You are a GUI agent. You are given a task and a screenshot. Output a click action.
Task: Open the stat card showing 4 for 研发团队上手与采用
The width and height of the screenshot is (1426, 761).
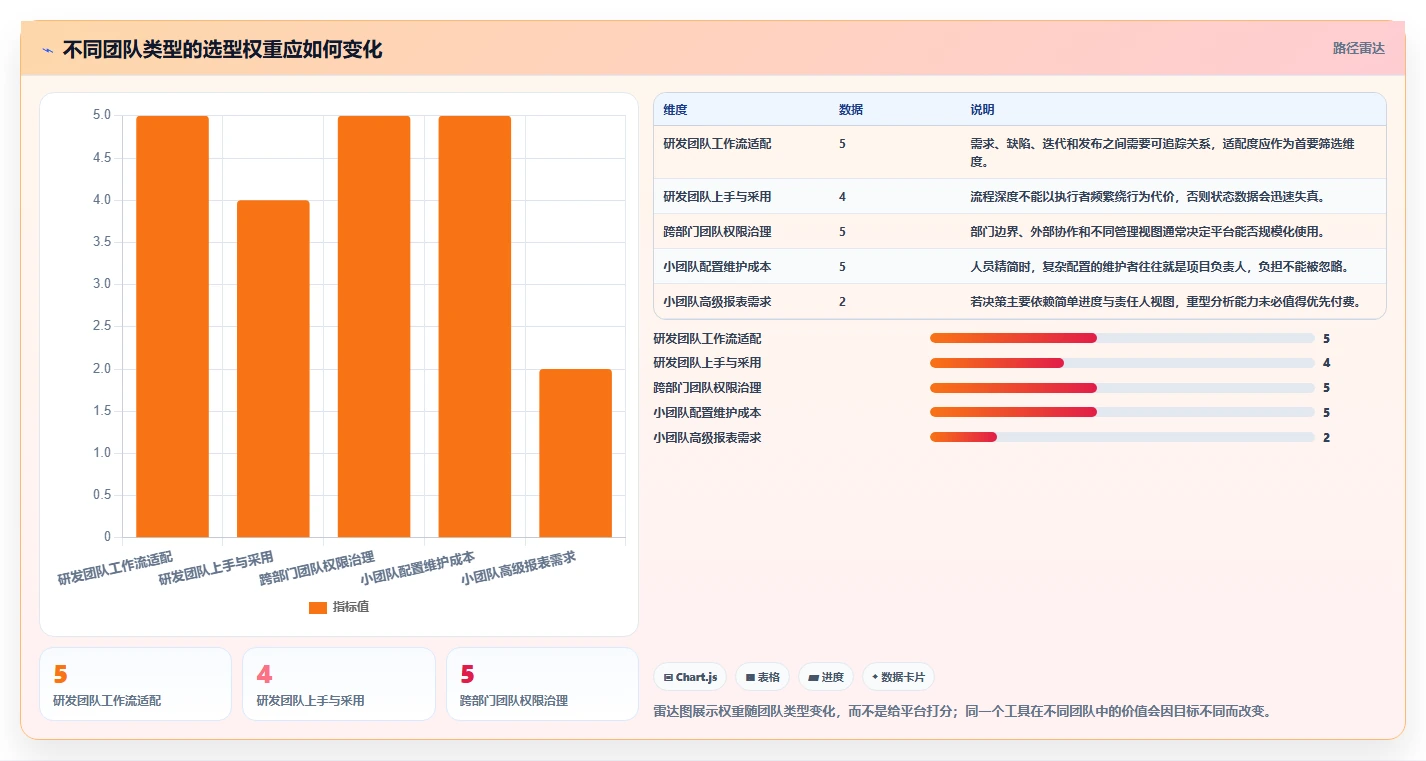coord(339,684)
